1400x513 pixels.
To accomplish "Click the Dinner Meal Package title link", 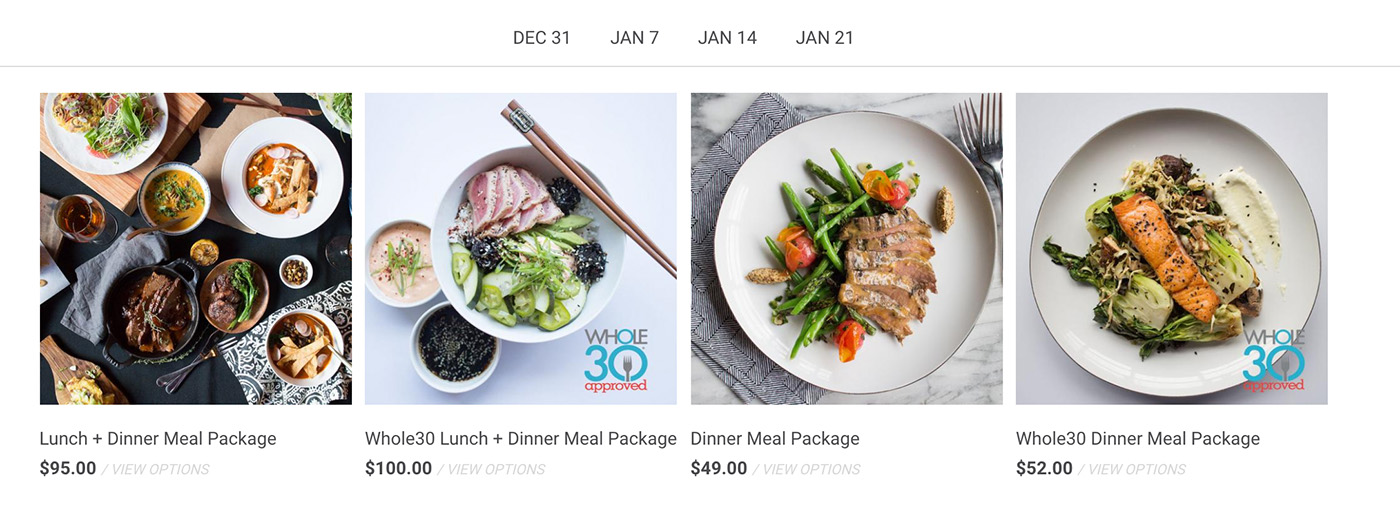I will [775, 438].
